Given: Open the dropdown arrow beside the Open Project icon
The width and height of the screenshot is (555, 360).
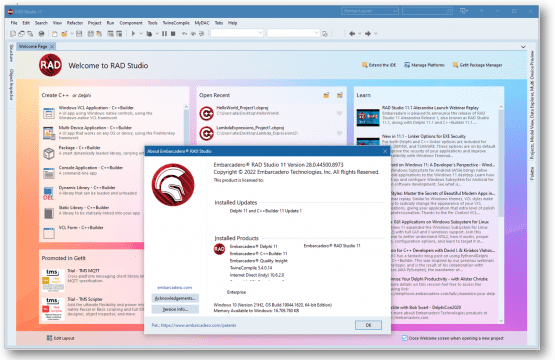Looking at the screenshot, I should coord(71,34).
